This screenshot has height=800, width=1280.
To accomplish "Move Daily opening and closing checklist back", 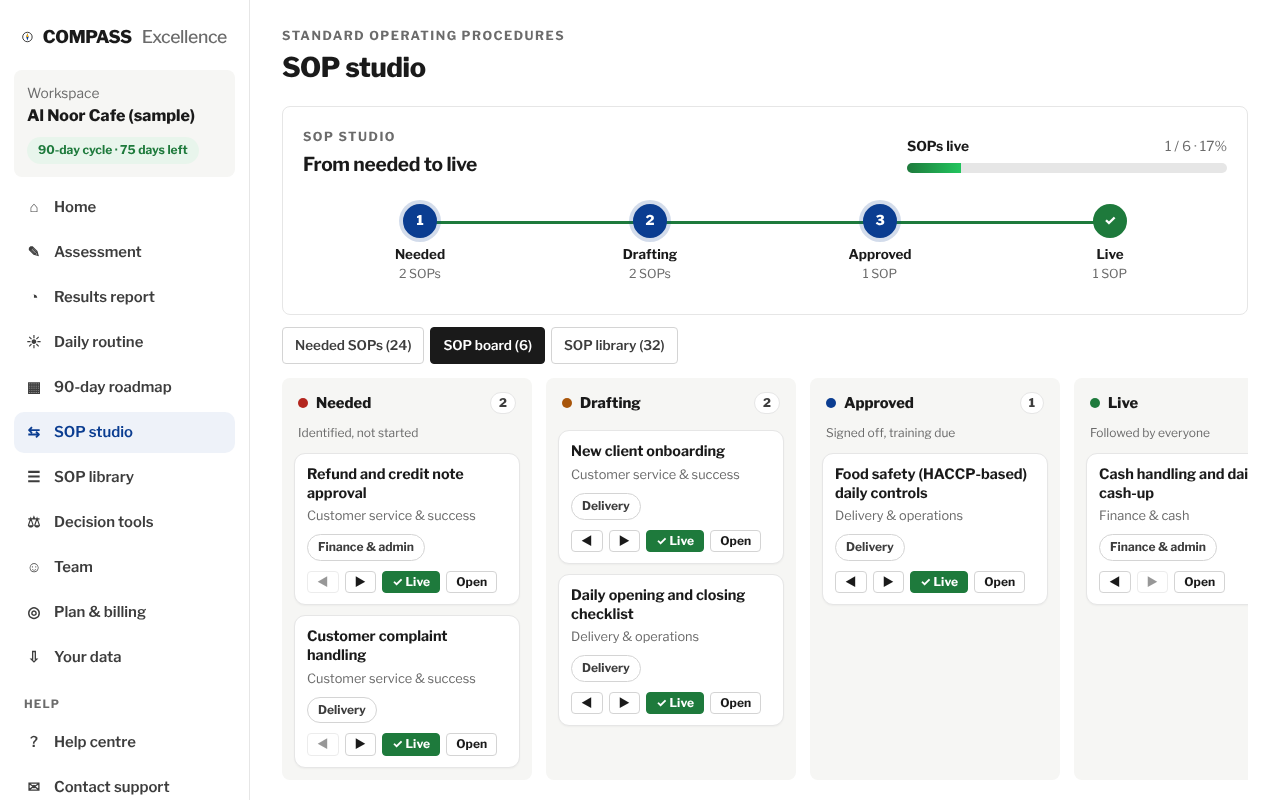I will (586, 703).
